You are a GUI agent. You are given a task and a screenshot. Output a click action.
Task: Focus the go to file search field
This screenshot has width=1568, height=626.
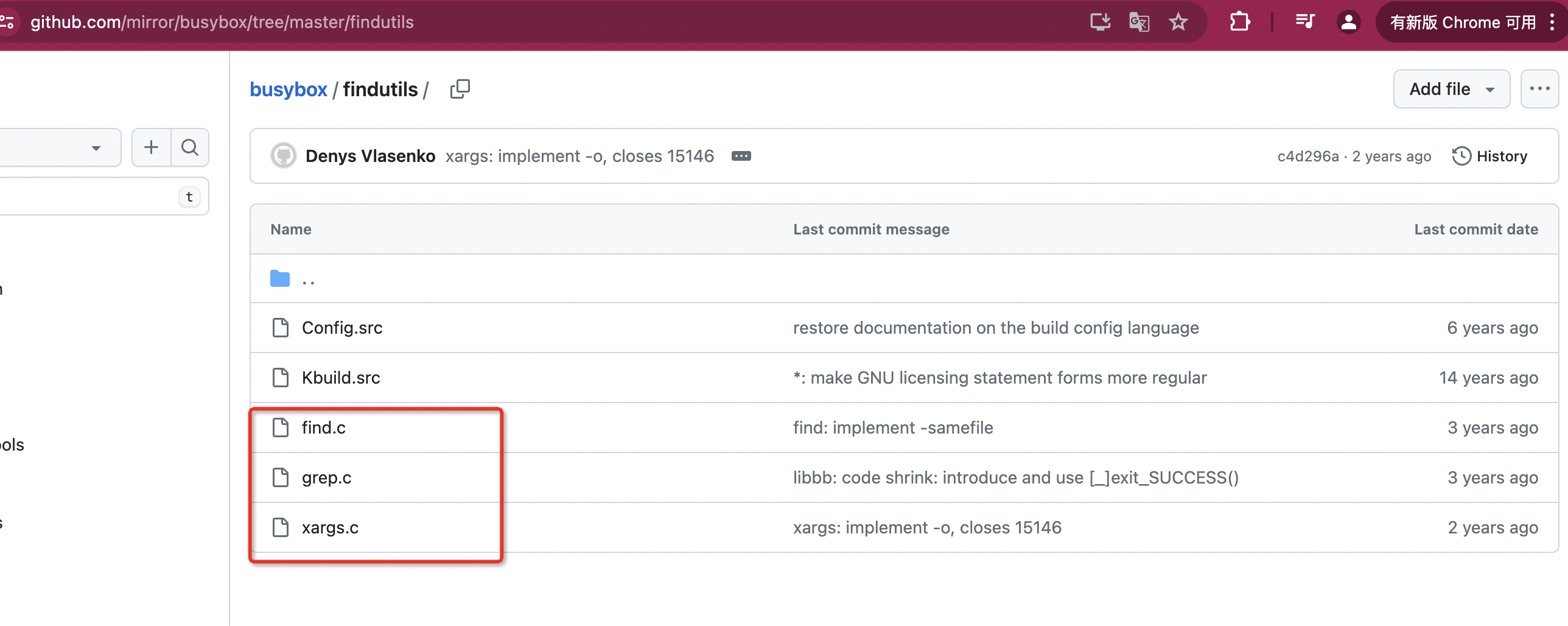(x=103, y=196)
